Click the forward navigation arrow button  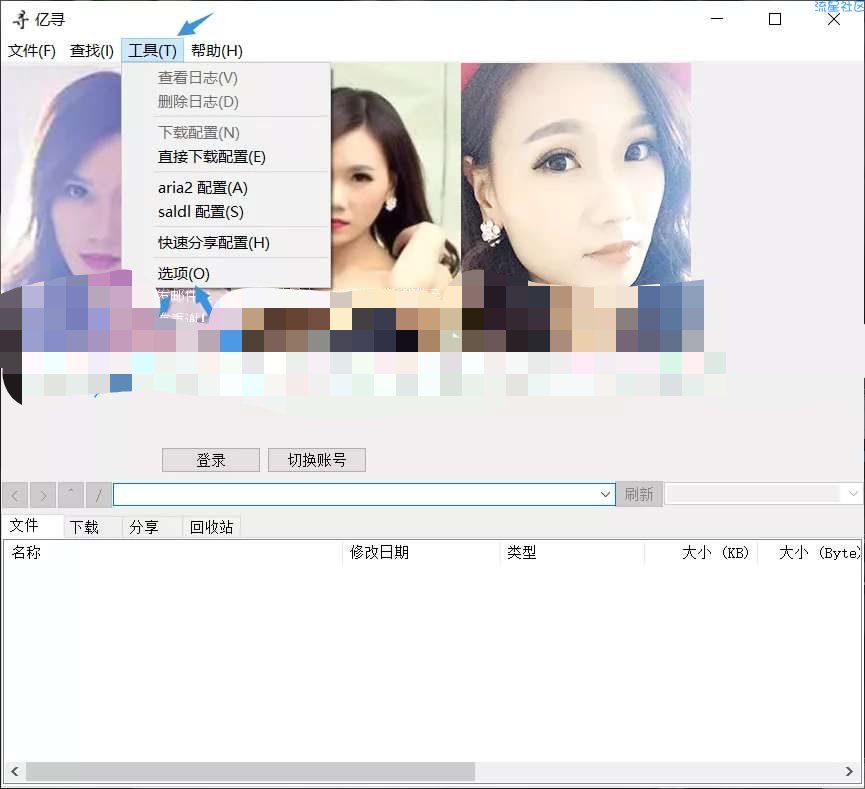(x=43, y=494)
